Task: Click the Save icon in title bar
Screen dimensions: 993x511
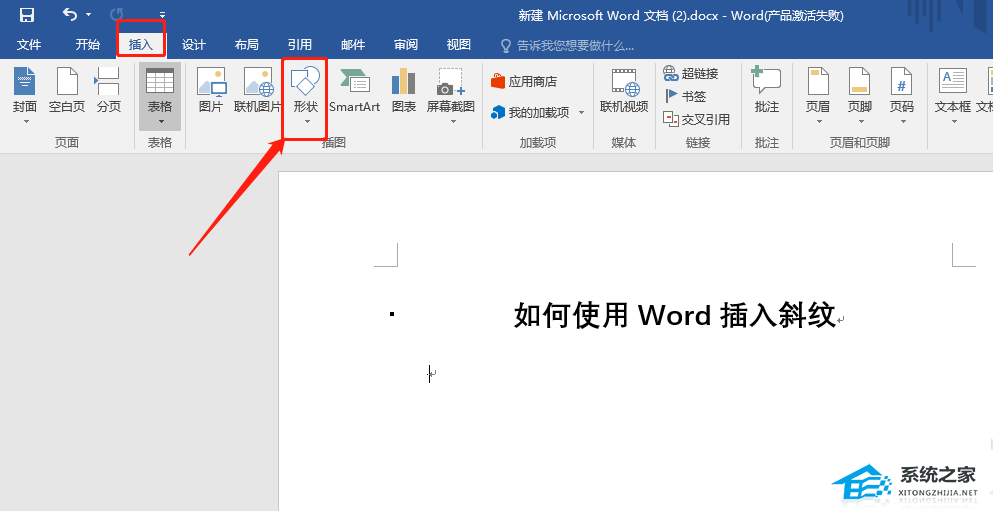Action: pyautogui.click(x=27, y=15)
